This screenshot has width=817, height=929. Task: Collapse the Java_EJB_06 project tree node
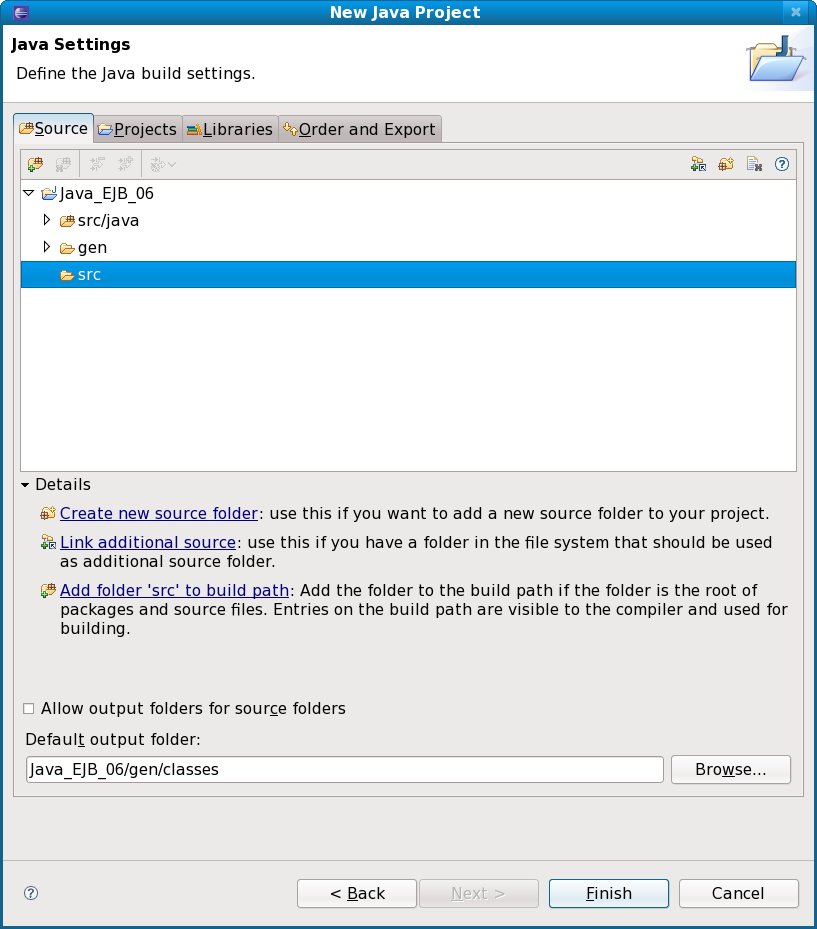point(29,193)
